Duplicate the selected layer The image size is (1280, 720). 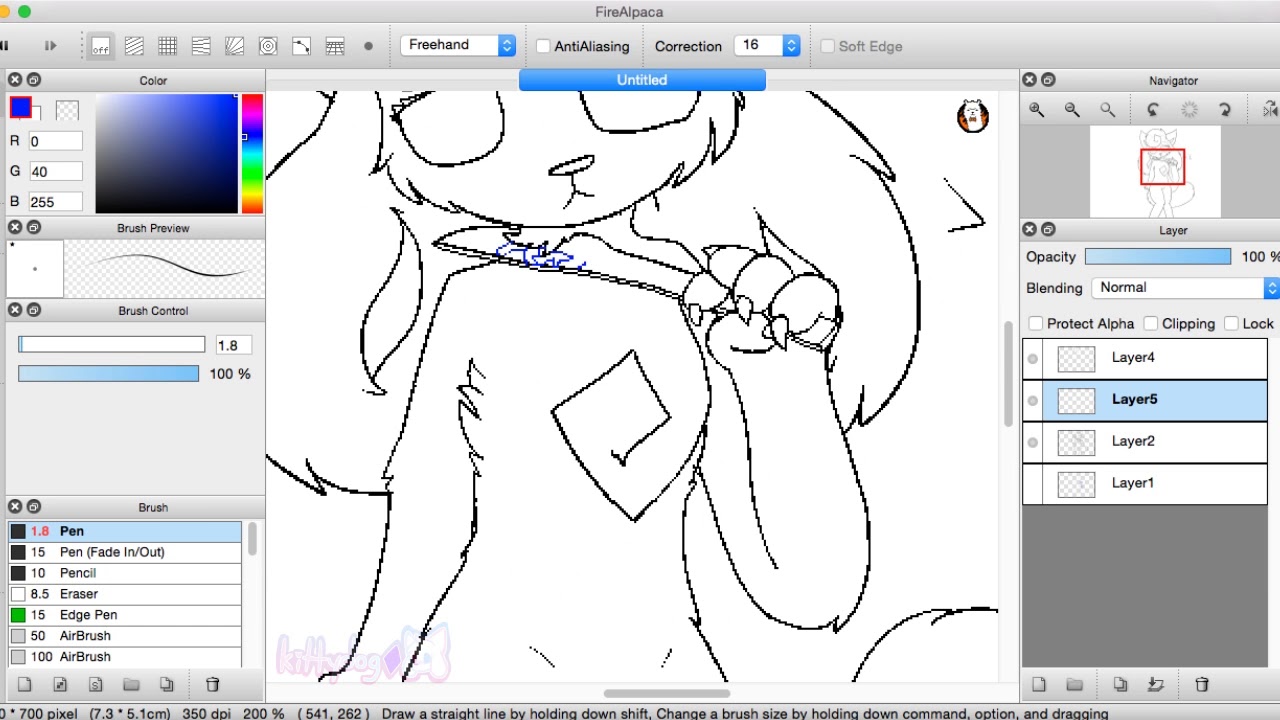[x=1120, y=685]
